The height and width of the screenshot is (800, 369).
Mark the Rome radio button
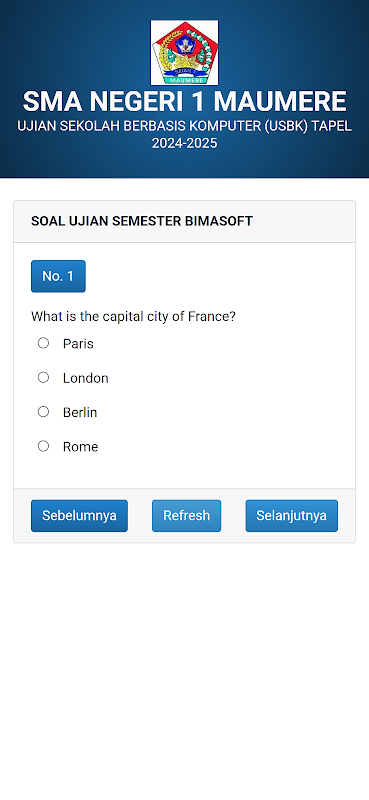pyautogui.click(x=43, y=446)
